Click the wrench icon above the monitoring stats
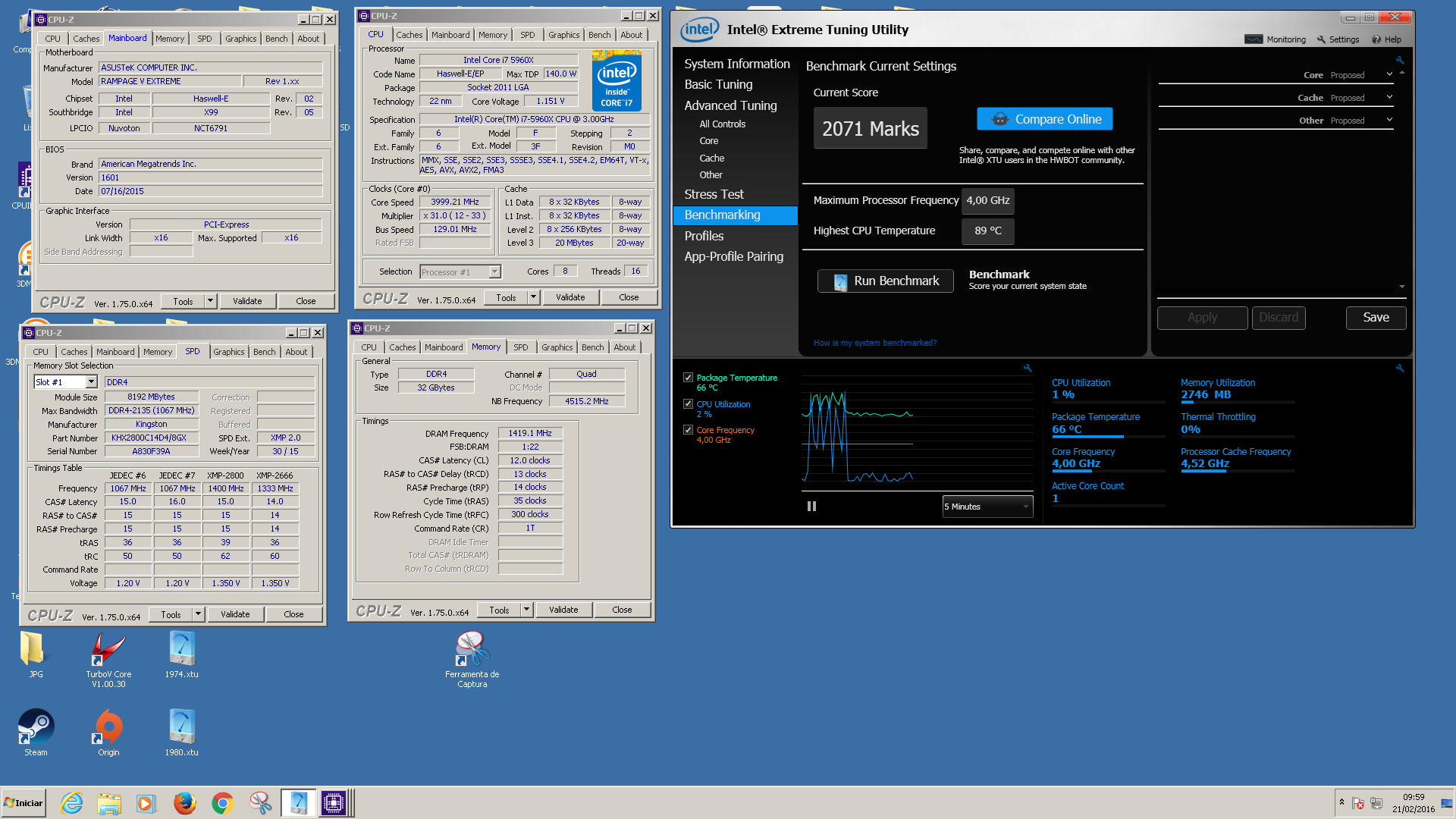This screenshot has height=819, width=1456. point(1400,368)
